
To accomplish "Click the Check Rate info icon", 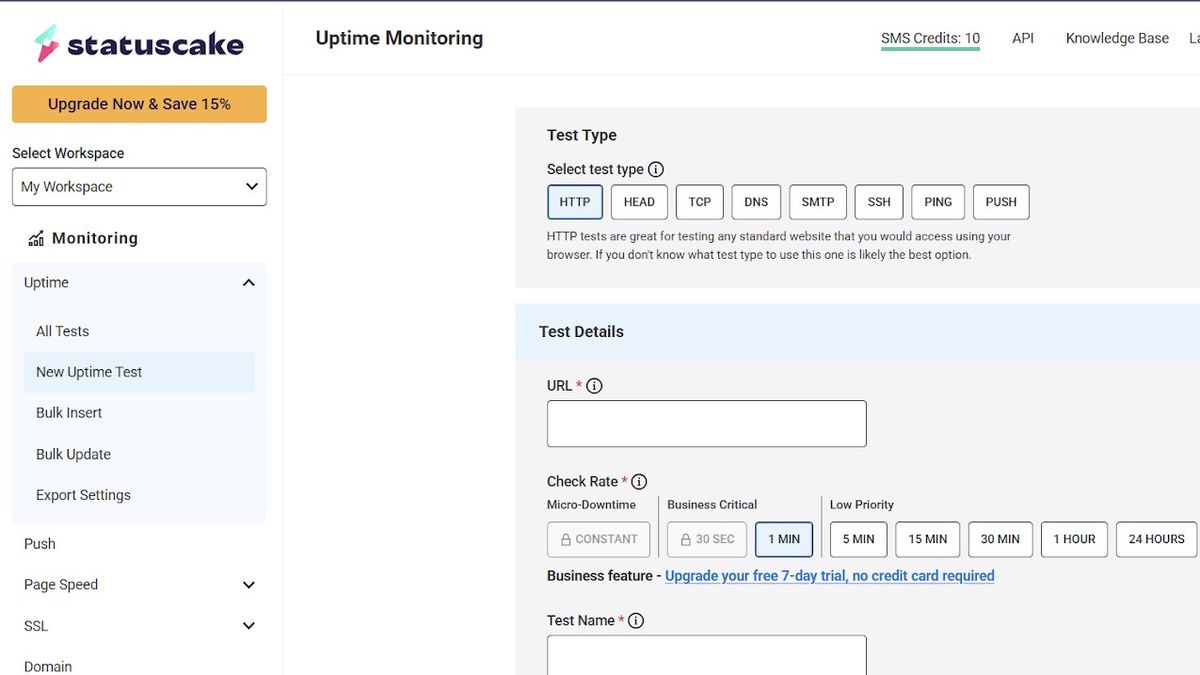I will [639, 481].
